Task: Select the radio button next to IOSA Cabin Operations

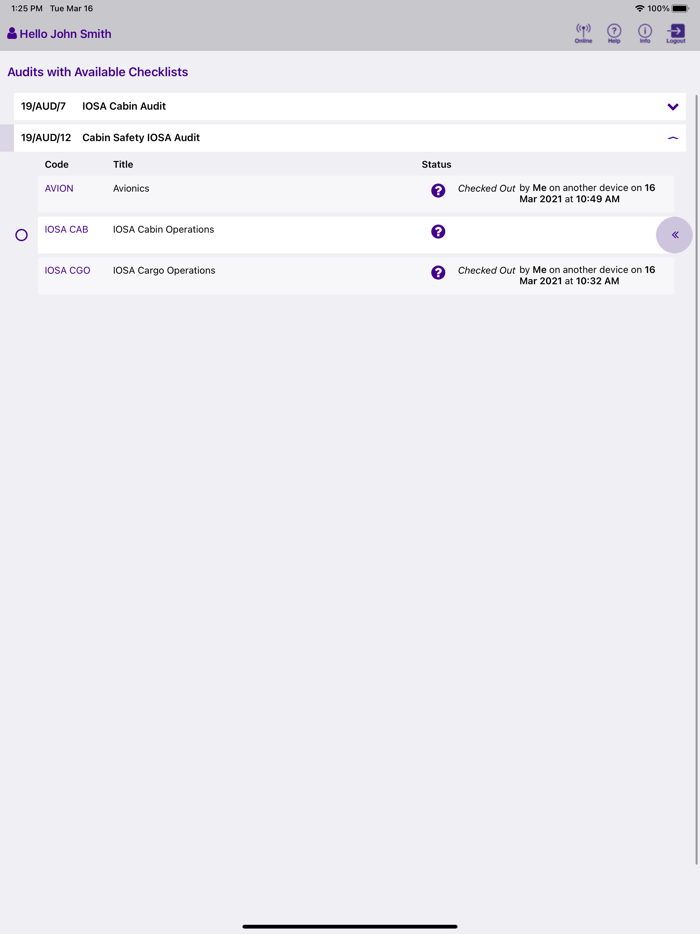Action: [x=21, y=234]
